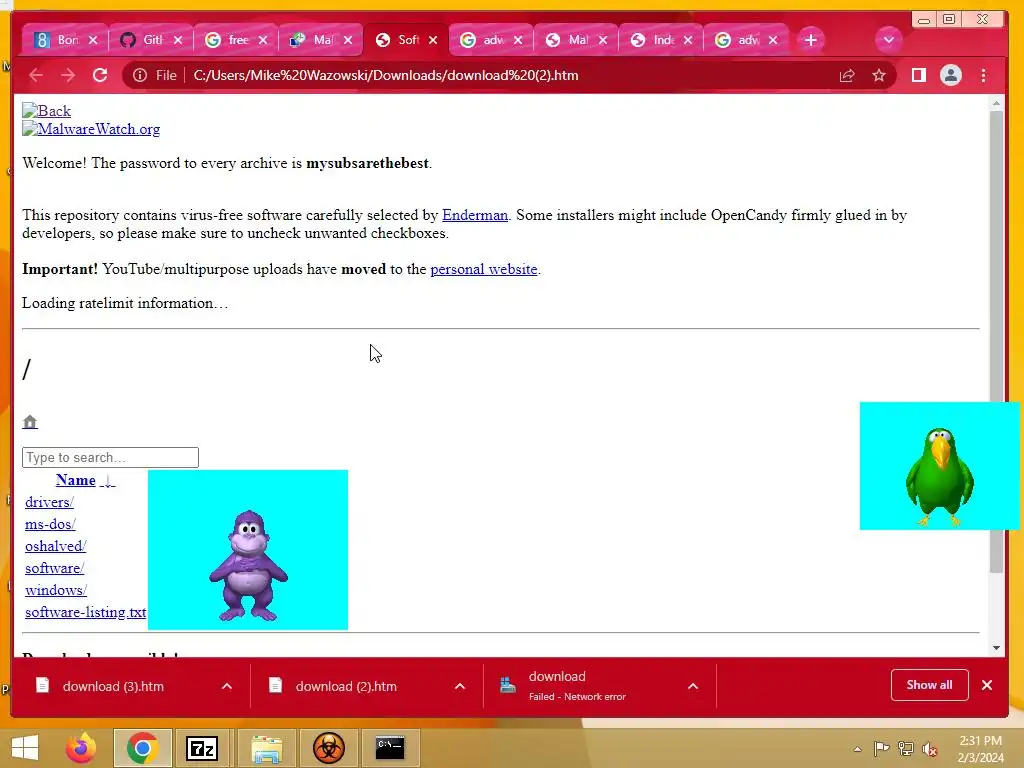Open the personal website link

point(484,269)
